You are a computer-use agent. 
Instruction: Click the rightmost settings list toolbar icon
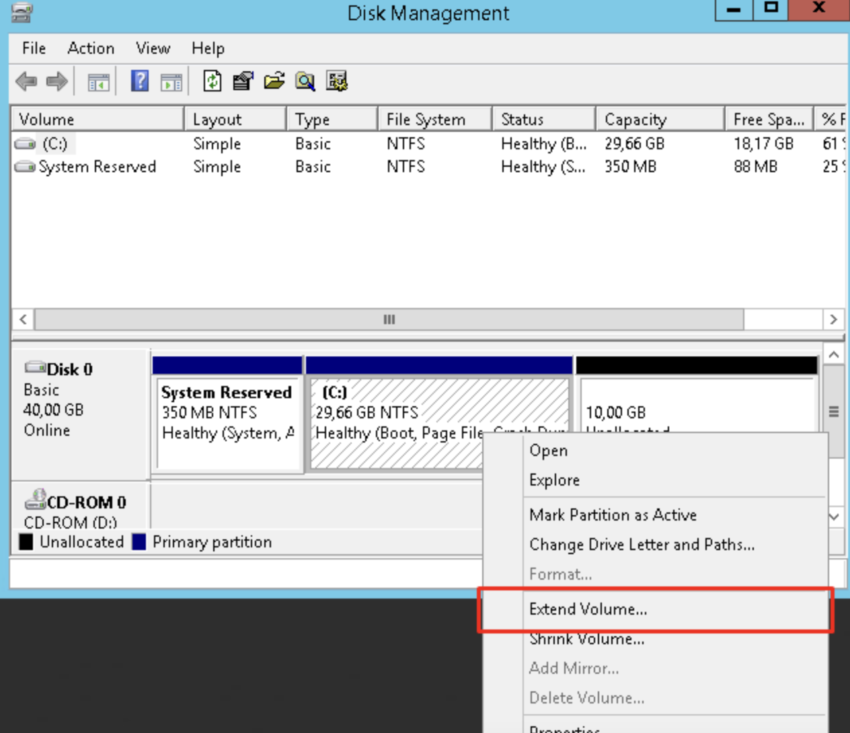337,82
